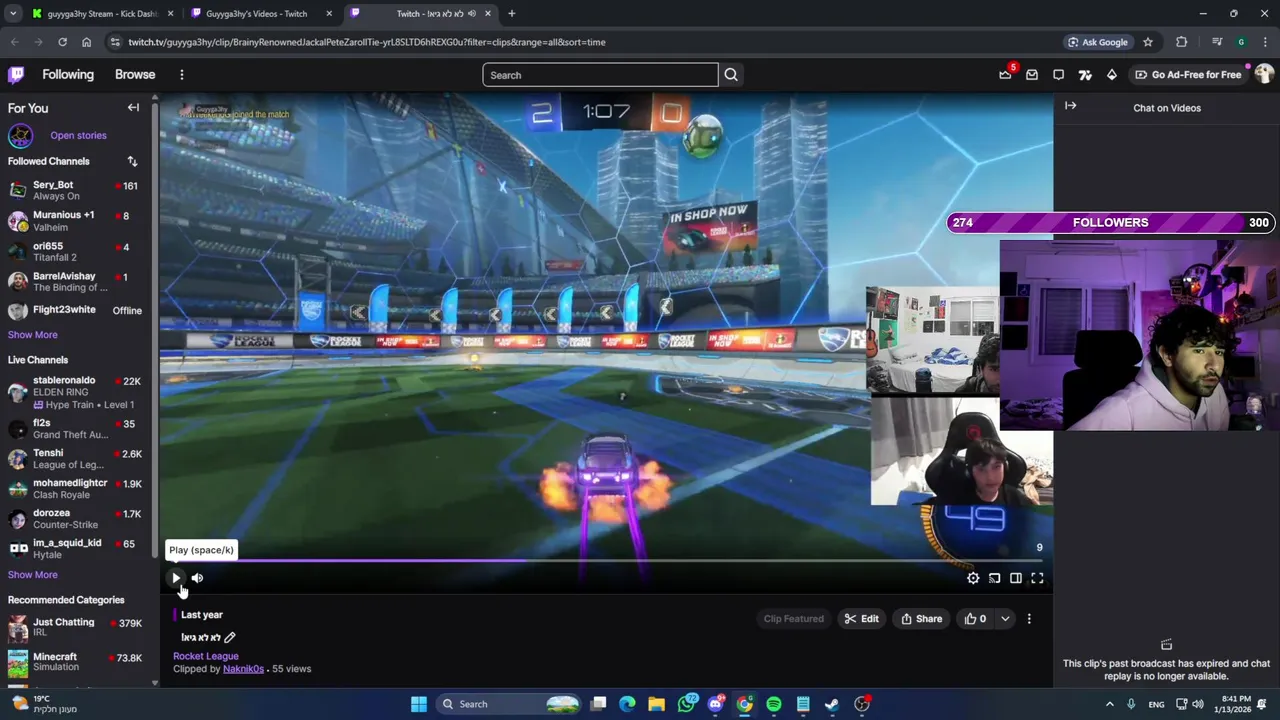
Task: Click the Edit clip button
Action: (861, 619)
